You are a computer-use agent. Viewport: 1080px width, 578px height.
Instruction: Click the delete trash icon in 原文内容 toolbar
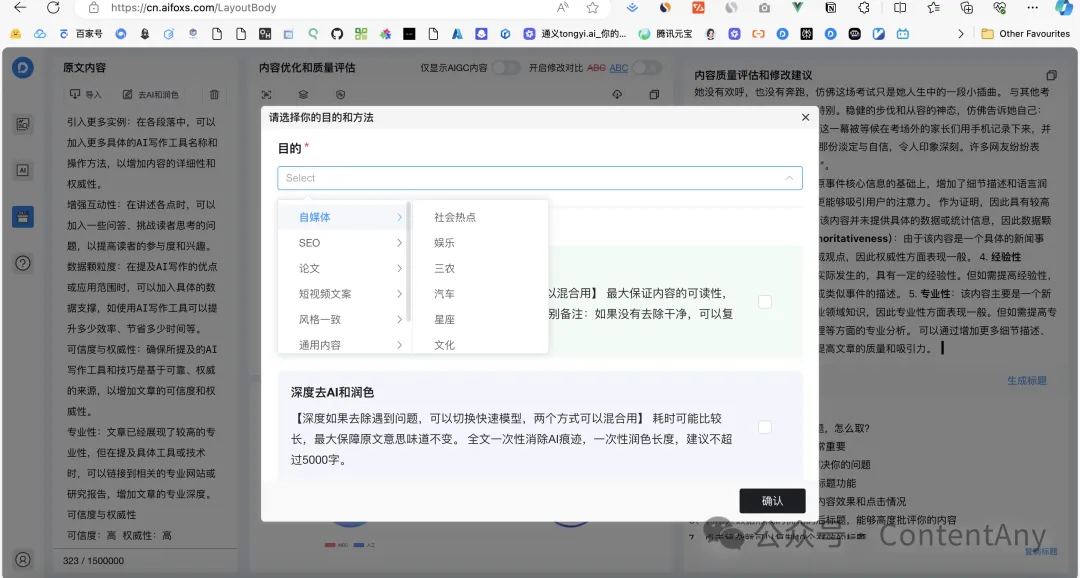pos(214,95)
